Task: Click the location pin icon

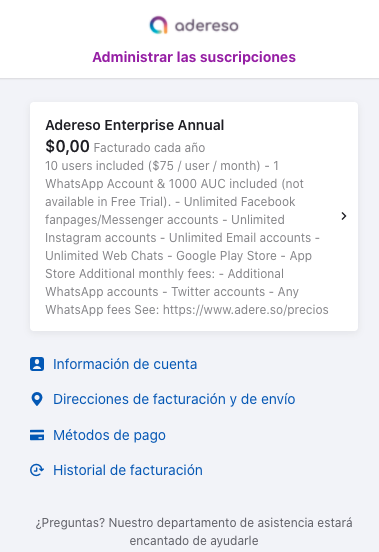Action: pyautogui.click(x=37, y=399)
